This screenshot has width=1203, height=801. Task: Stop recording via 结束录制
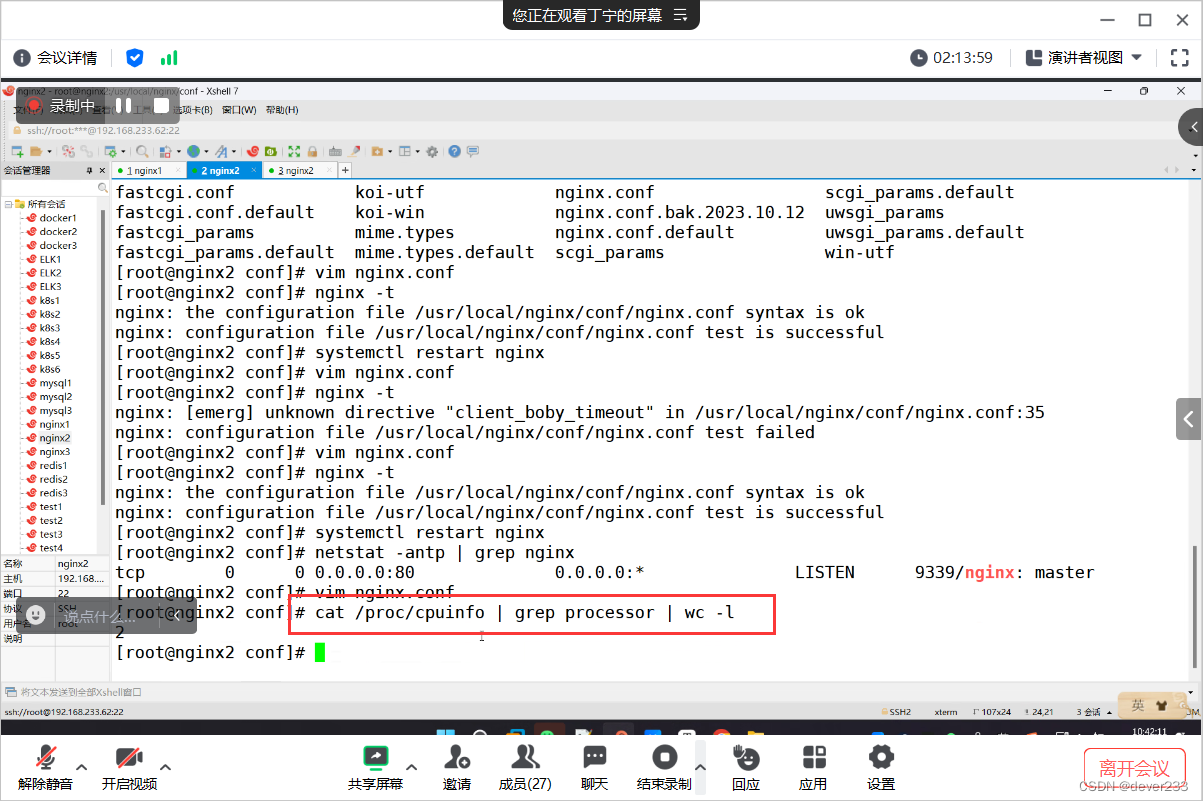(664, 767)
